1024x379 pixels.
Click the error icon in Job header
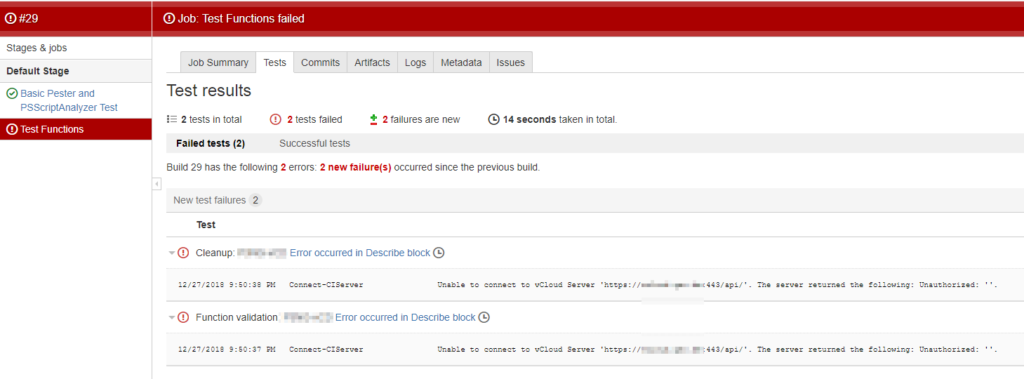[169, 18]
